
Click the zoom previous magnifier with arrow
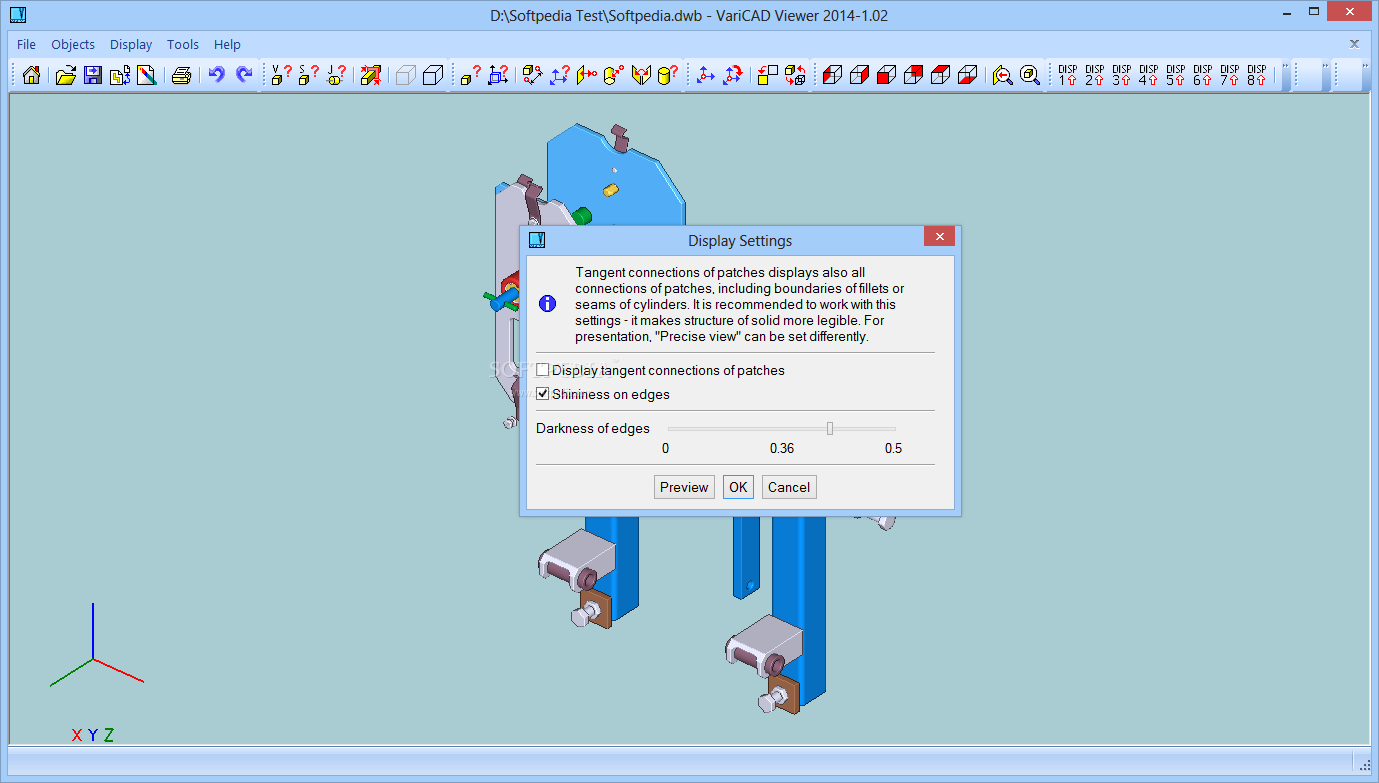click(1003, 75)
